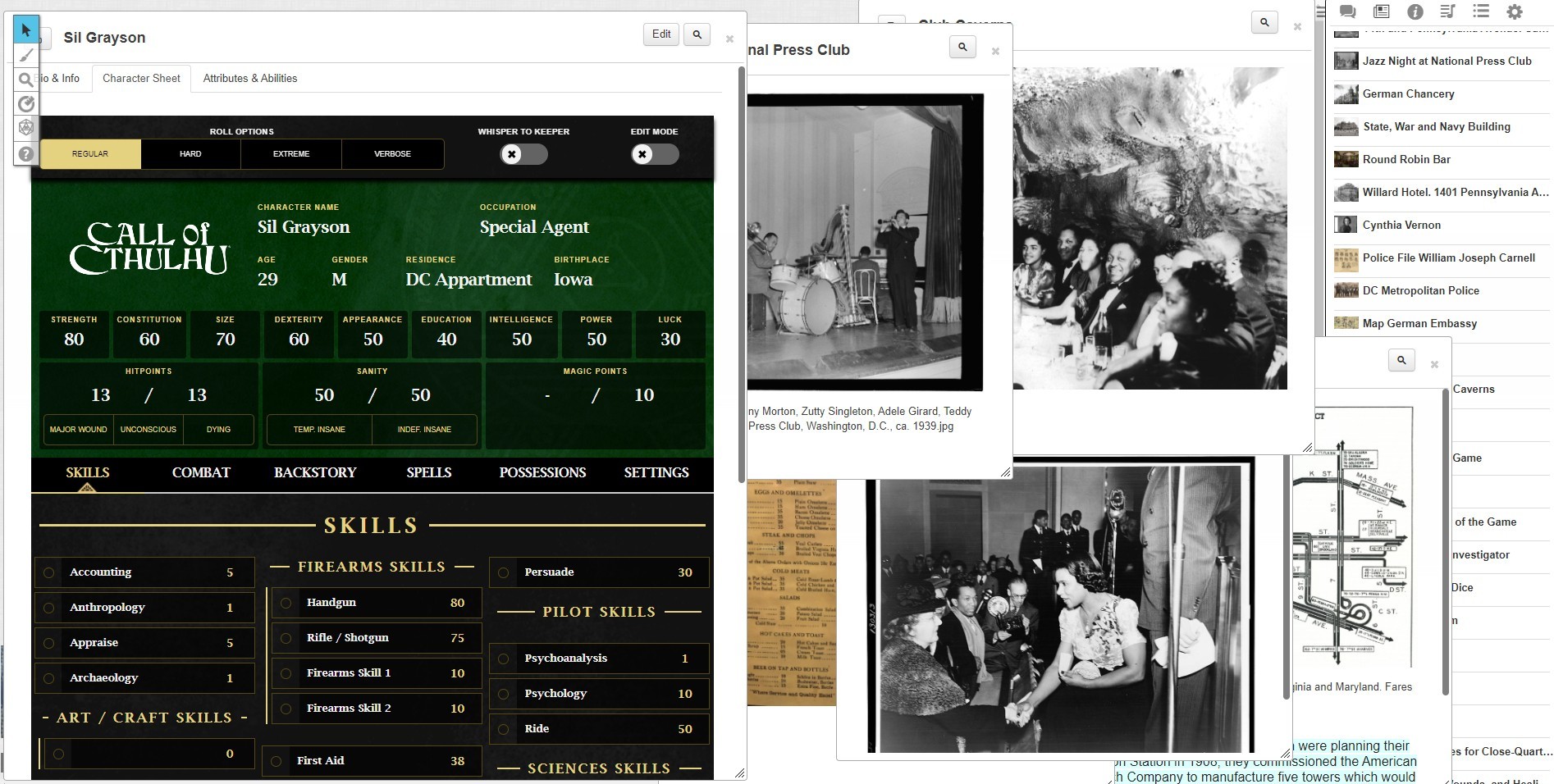Image resolution: width=1554 pixels, height=784 pixels.
Task: Open the Combat section of the sheet
Action: [201, 473]
